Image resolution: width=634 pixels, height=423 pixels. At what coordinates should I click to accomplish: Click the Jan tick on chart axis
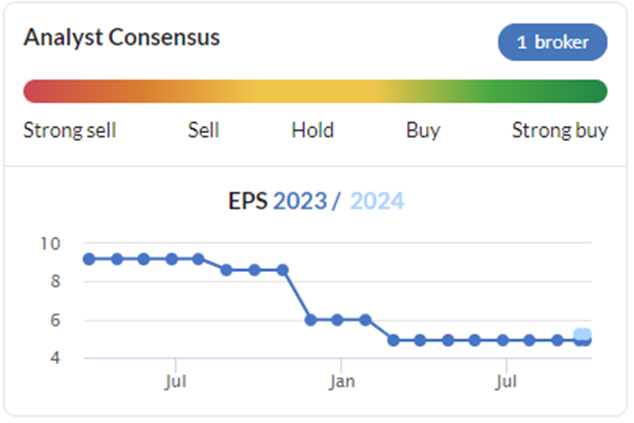point(342,381)
